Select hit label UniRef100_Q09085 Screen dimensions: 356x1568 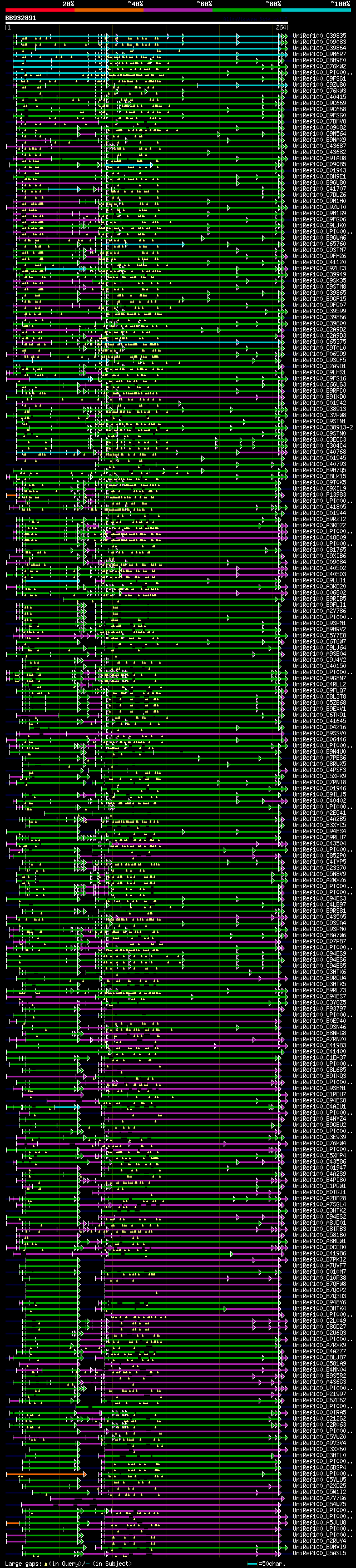click(x=319, y=164)
